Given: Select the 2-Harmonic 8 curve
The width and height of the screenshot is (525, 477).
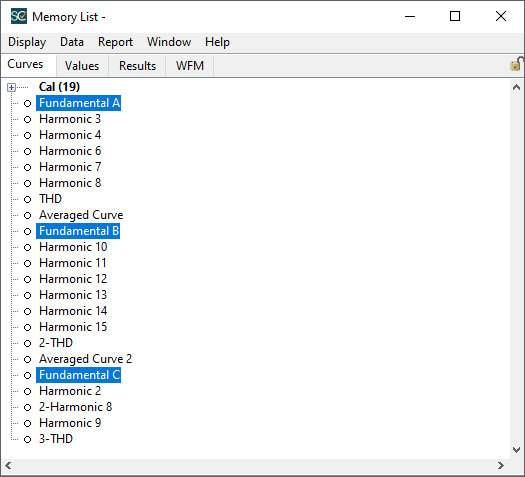Looking at the screenshot, I should [x=75, y=407].
